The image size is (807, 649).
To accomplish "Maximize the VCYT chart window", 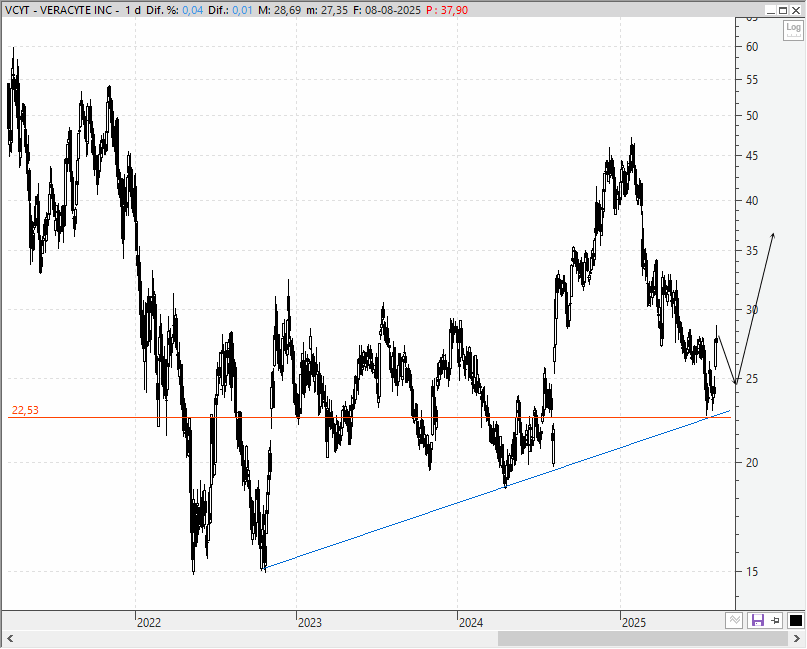I will (x=783, y=10).
